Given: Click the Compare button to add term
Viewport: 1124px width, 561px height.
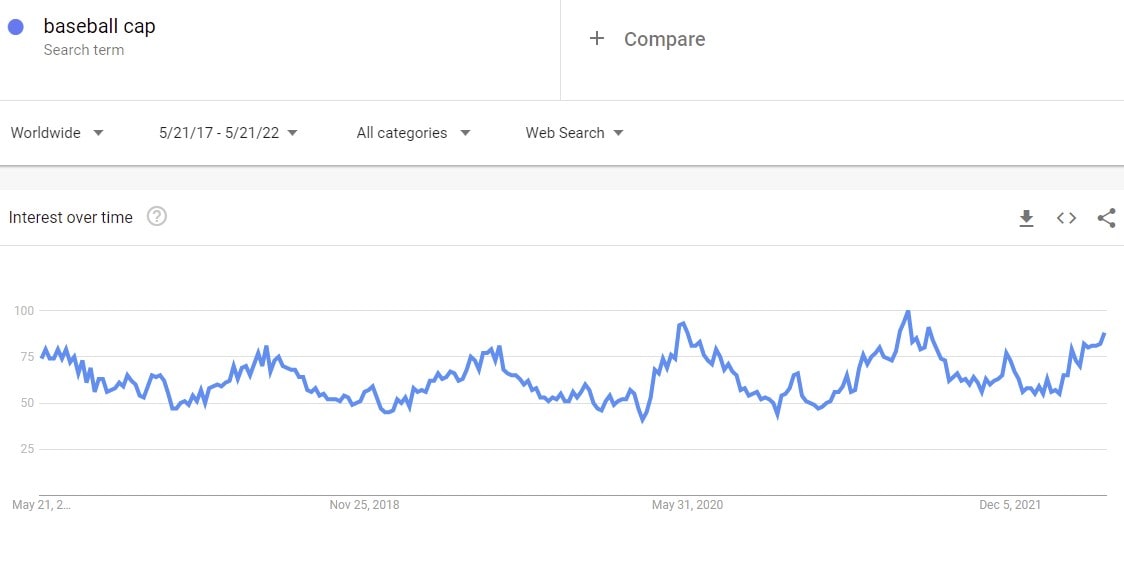Looking at the screenshot, I should (x=664, y=39).
